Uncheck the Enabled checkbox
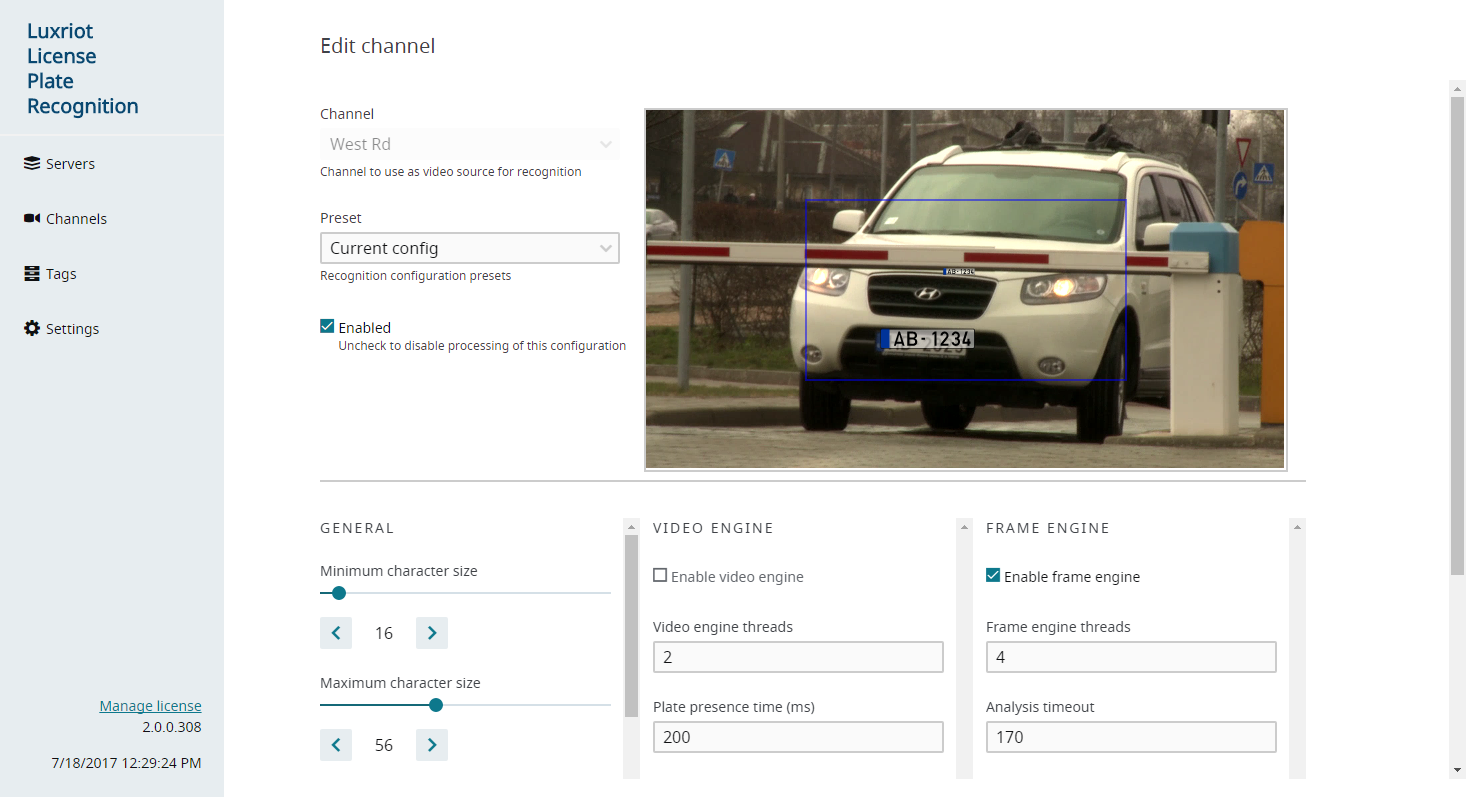Image resolution: width=1466 pixels, height=797 pixels. tap(327, 326)
